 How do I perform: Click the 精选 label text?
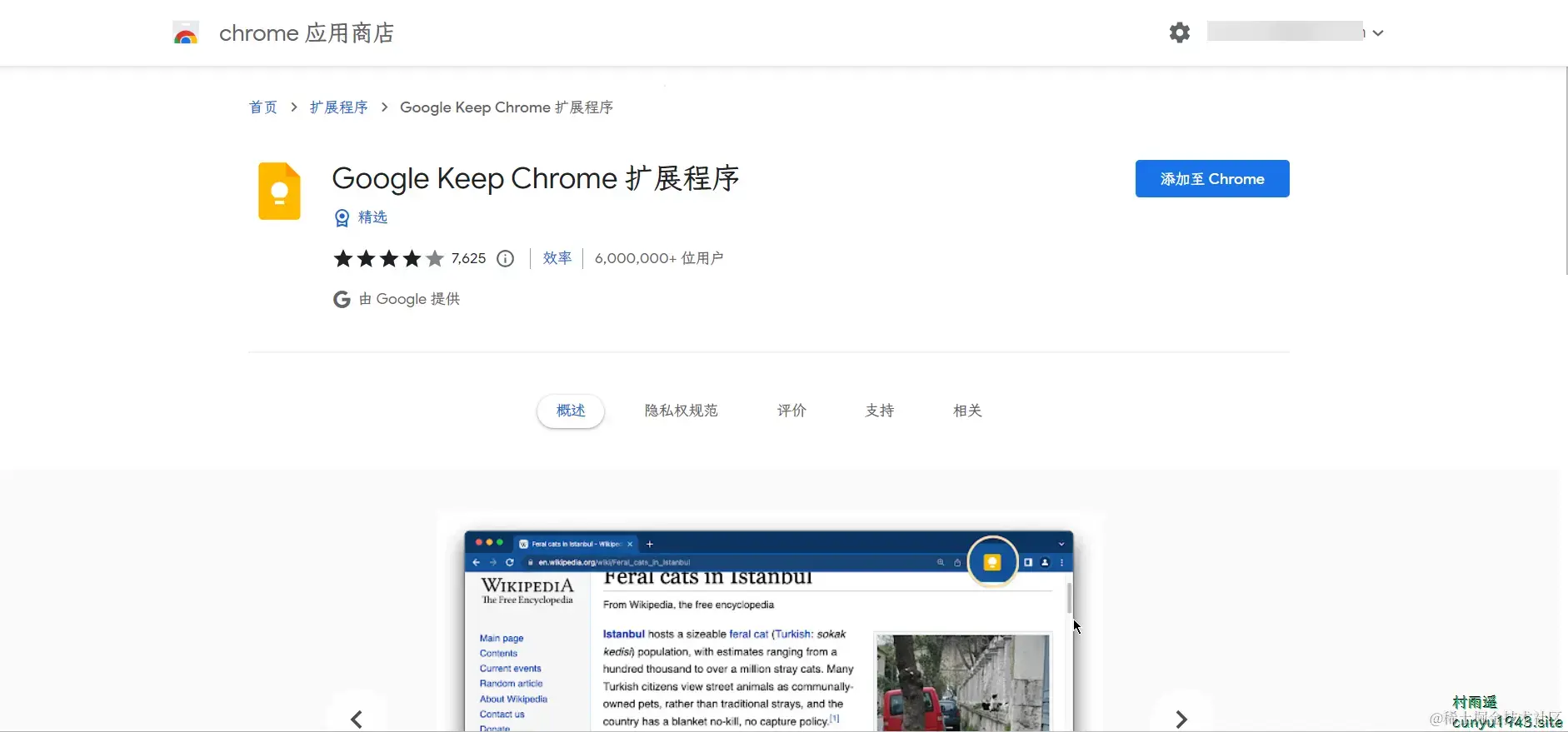click(x=372, y=217)
